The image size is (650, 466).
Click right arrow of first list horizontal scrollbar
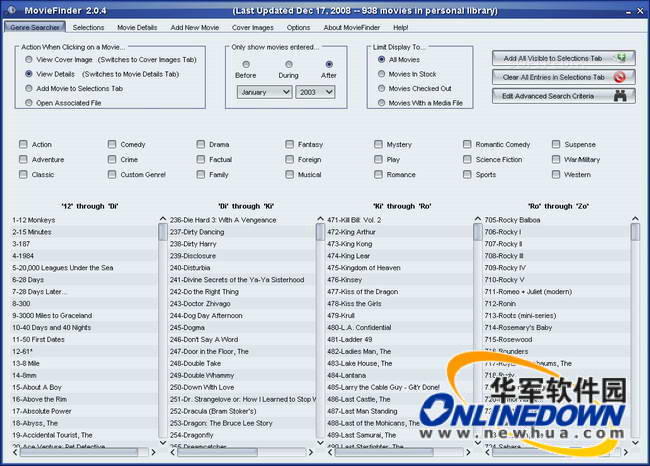pos(153,452)
